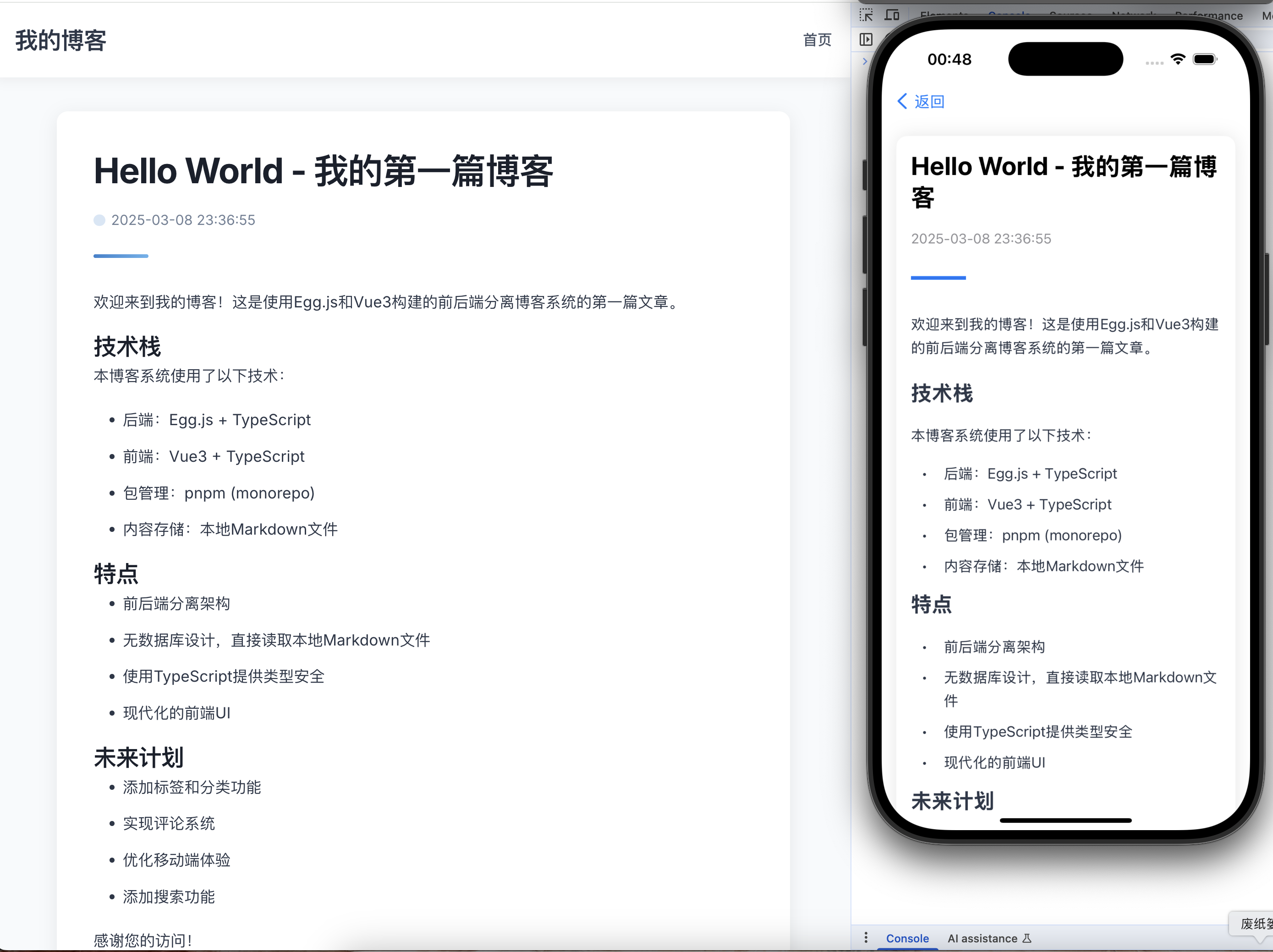Activate the inspect element picker icon
Viewport: 1273px width, 952px height.
tap(866, 15)
